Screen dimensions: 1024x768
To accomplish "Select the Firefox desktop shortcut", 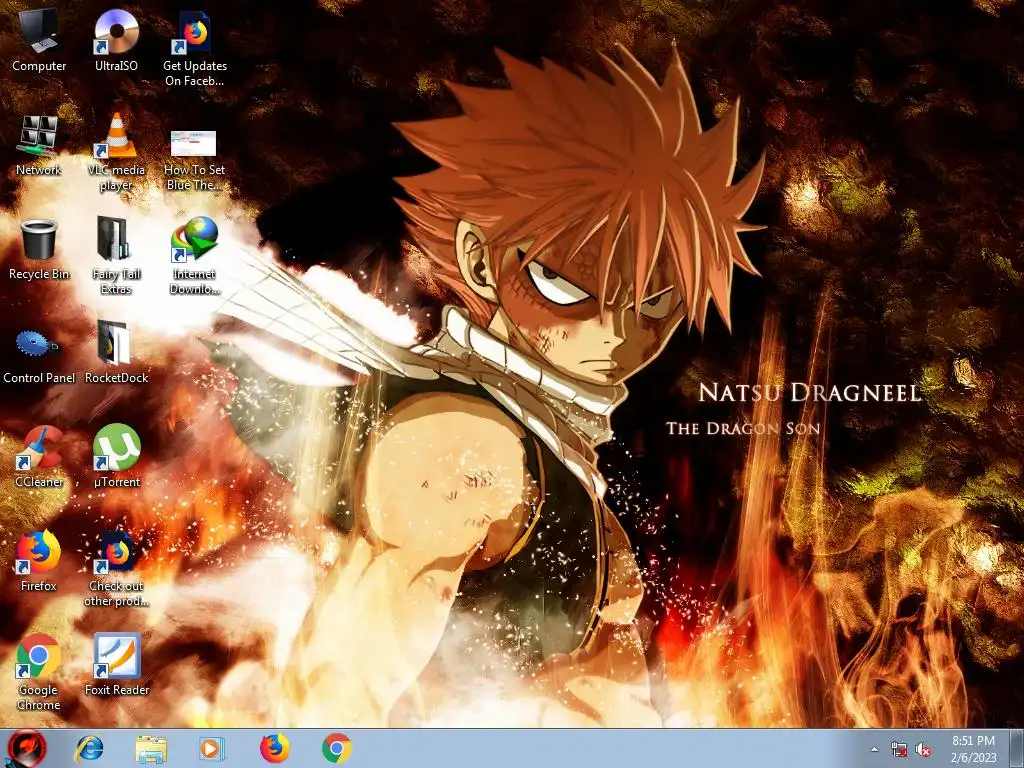I will point(39,560).
